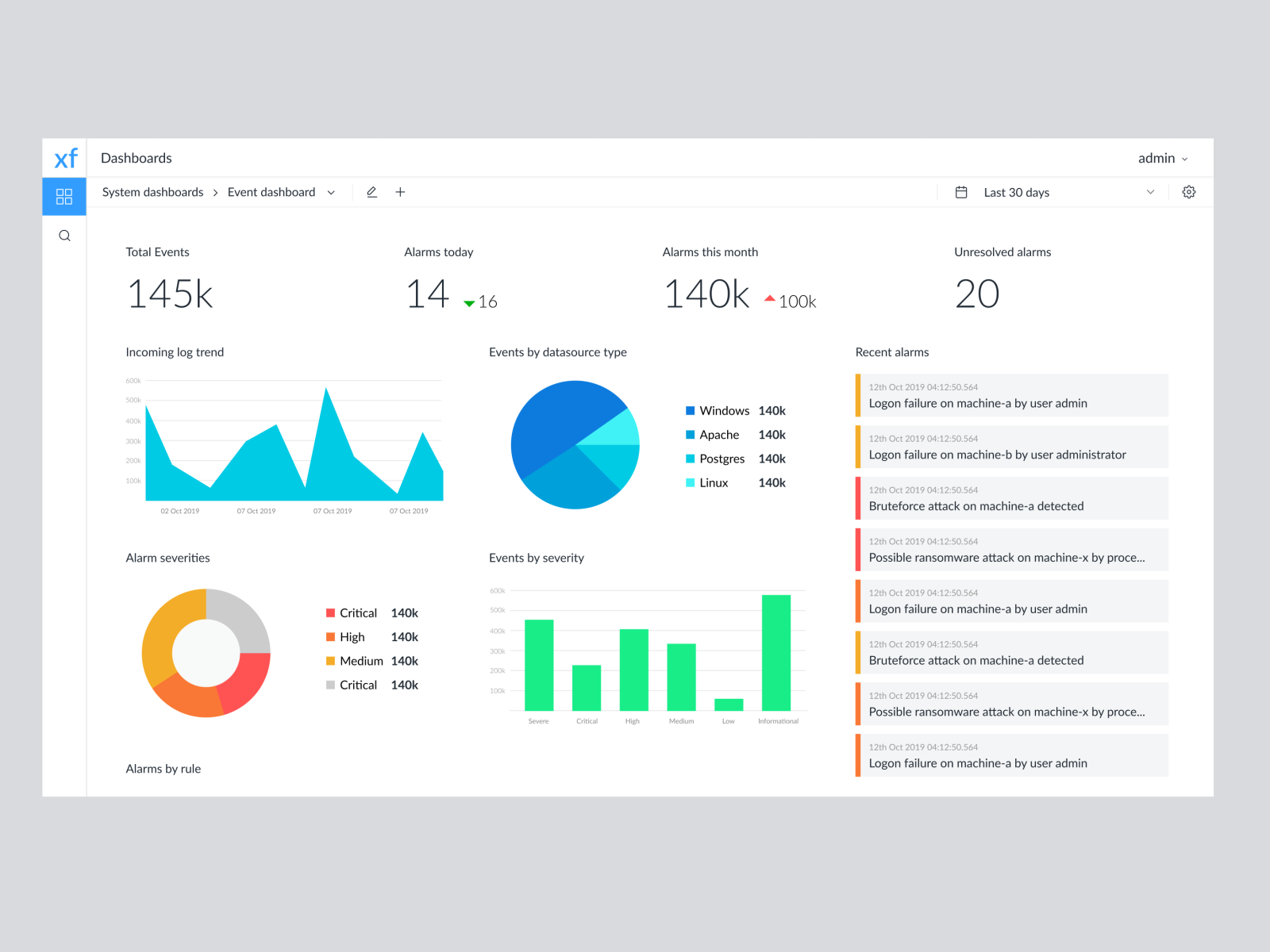This screenshot has width=1270, height=952.
Task: Click the Windows blue legend swatch
Action: point(689,410)
